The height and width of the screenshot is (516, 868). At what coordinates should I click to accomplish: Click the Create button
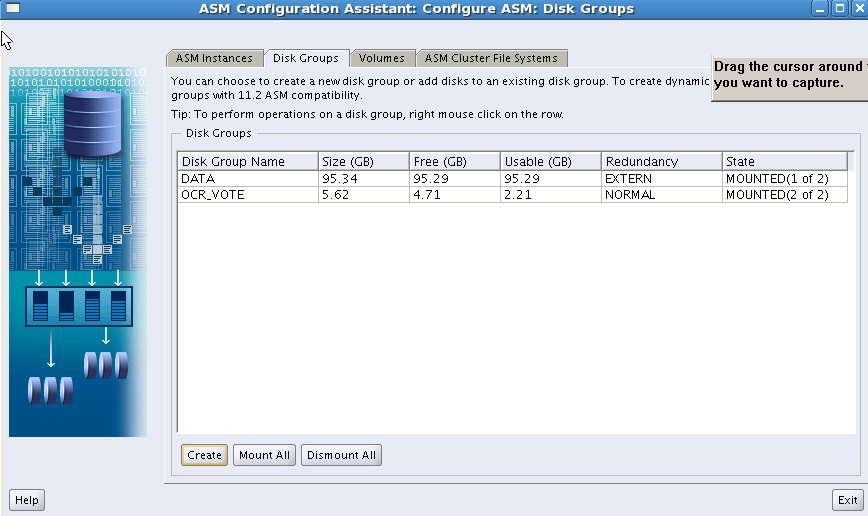click(x=204, y=455)
